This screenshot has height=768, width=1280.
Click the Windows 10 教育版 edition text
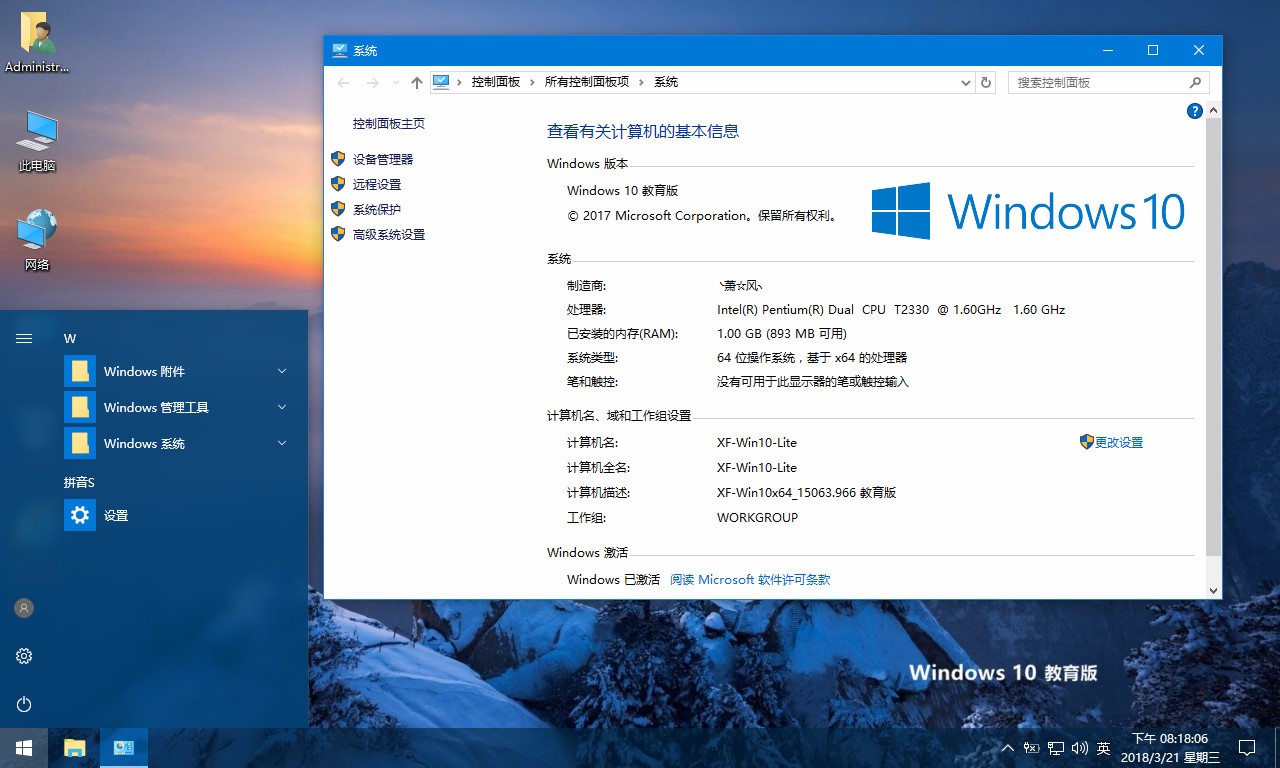point(622,190)
